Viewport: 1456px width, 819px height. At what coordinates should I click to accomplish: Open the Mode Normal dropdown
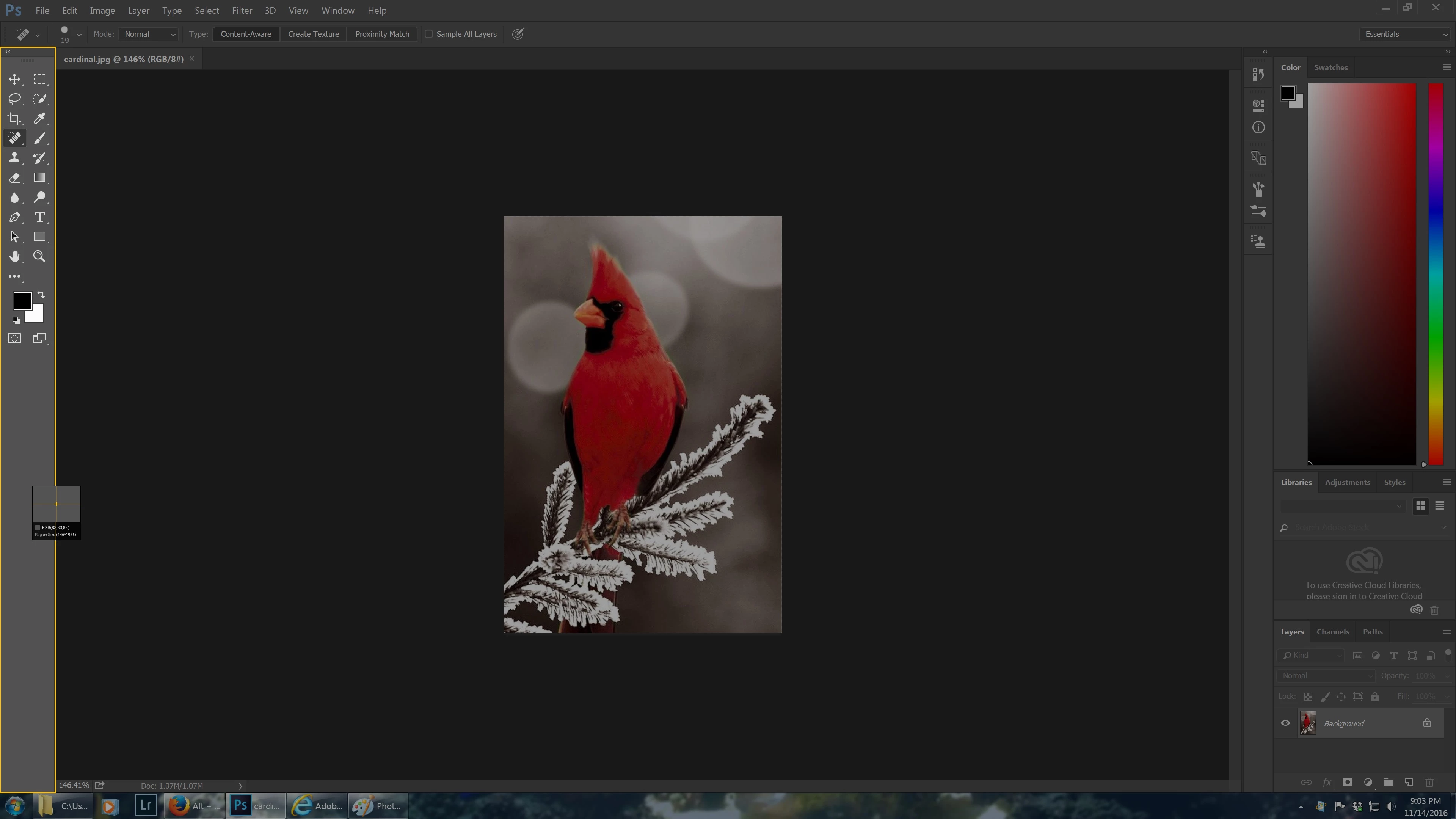click(x=149, y=34)
